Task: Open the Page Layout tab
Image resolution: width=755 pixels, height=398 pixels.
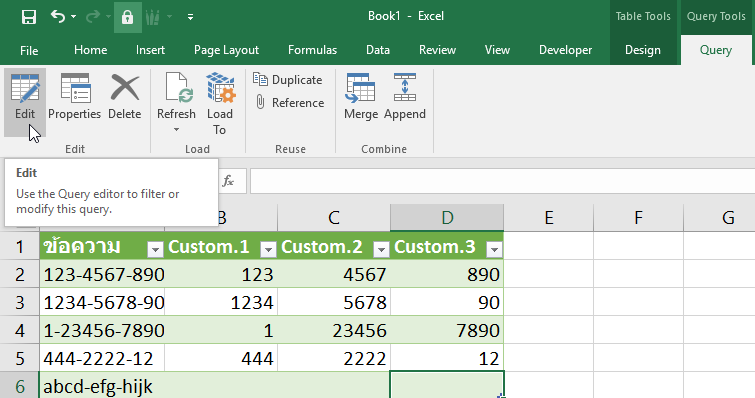Action: point(226,50)
